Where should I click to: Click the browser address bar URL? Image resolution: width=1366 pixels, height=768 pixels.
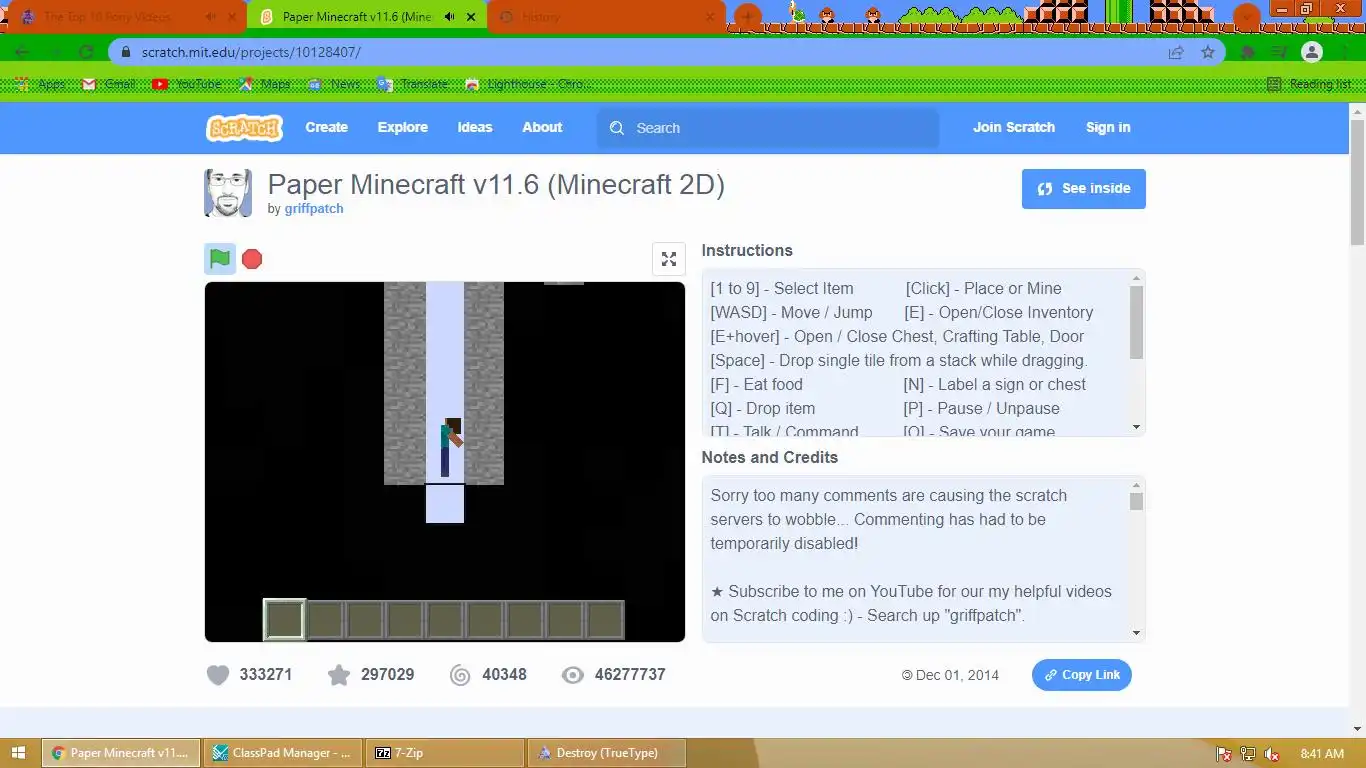251,52
